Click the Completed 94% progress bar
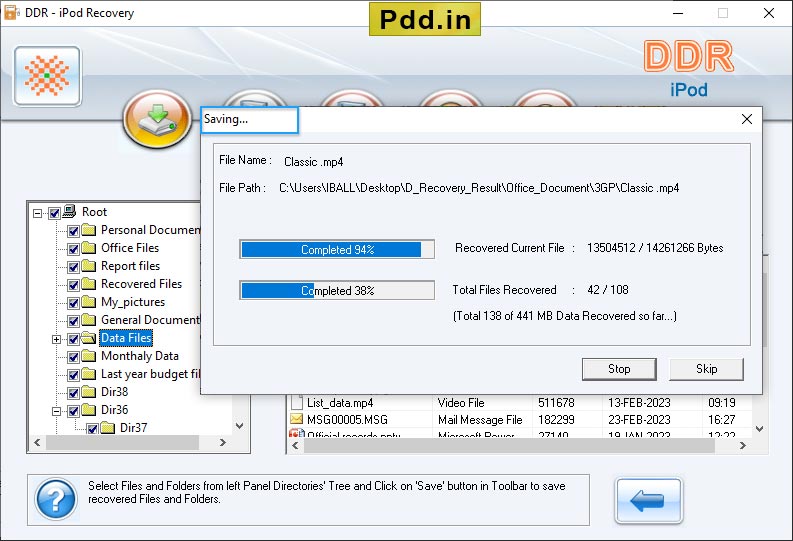 tap(337, 249)
